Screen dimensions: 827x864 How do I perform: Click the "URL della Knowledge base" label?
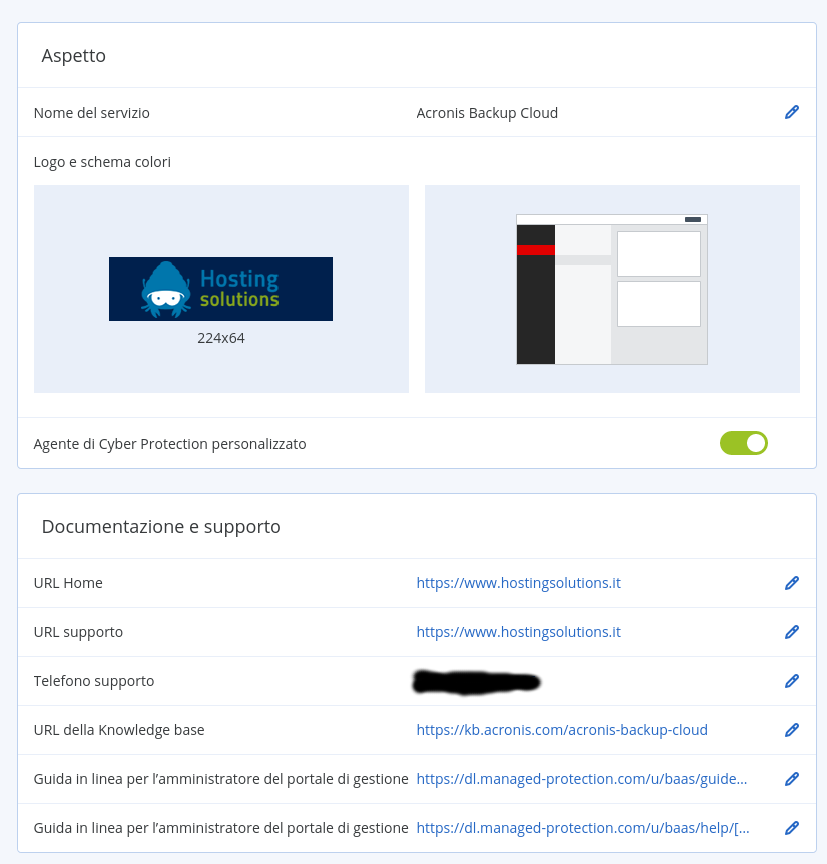119,730
